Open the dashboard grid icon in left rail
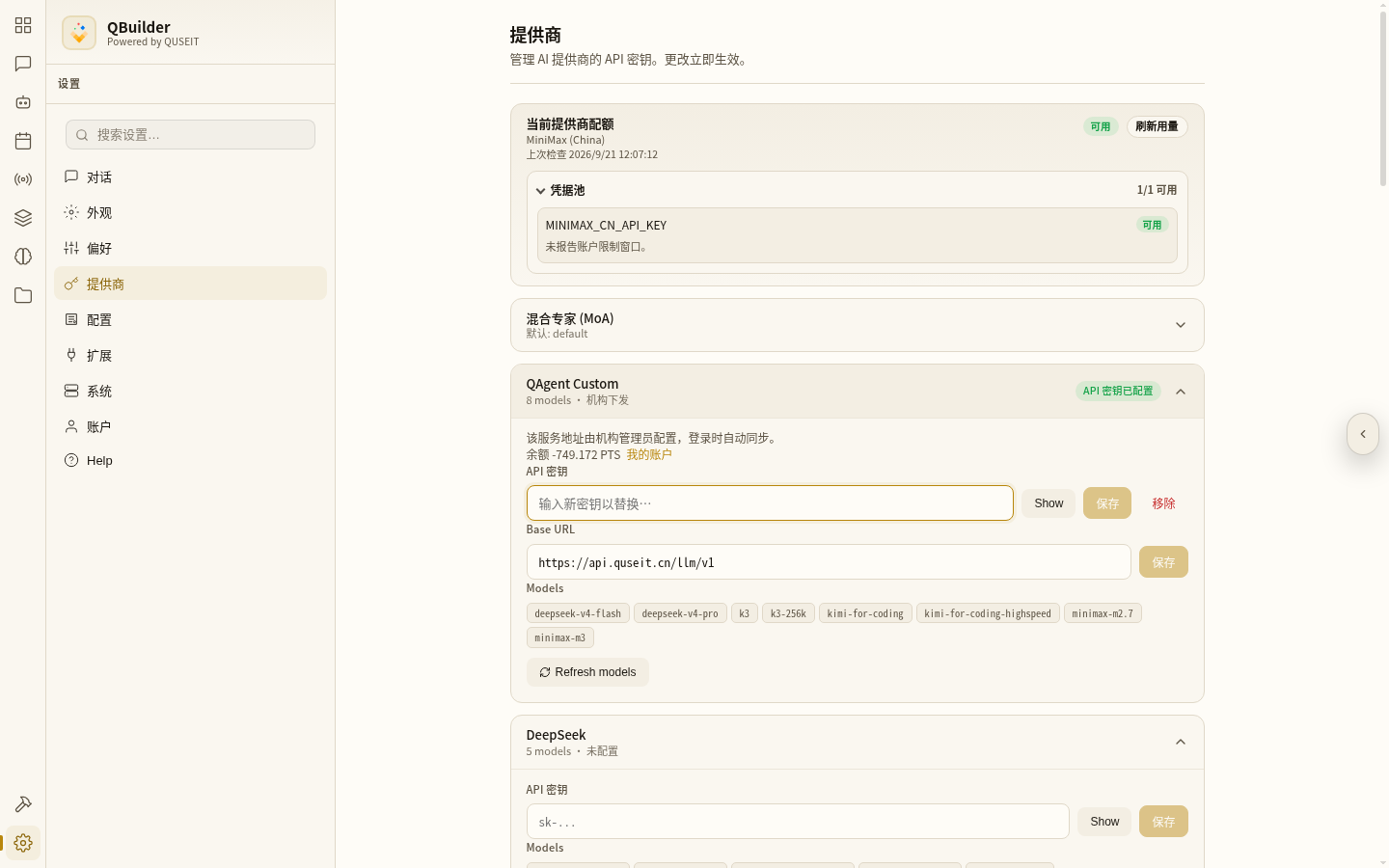This screenshot has width=1389, height=868. pos(23,25)
